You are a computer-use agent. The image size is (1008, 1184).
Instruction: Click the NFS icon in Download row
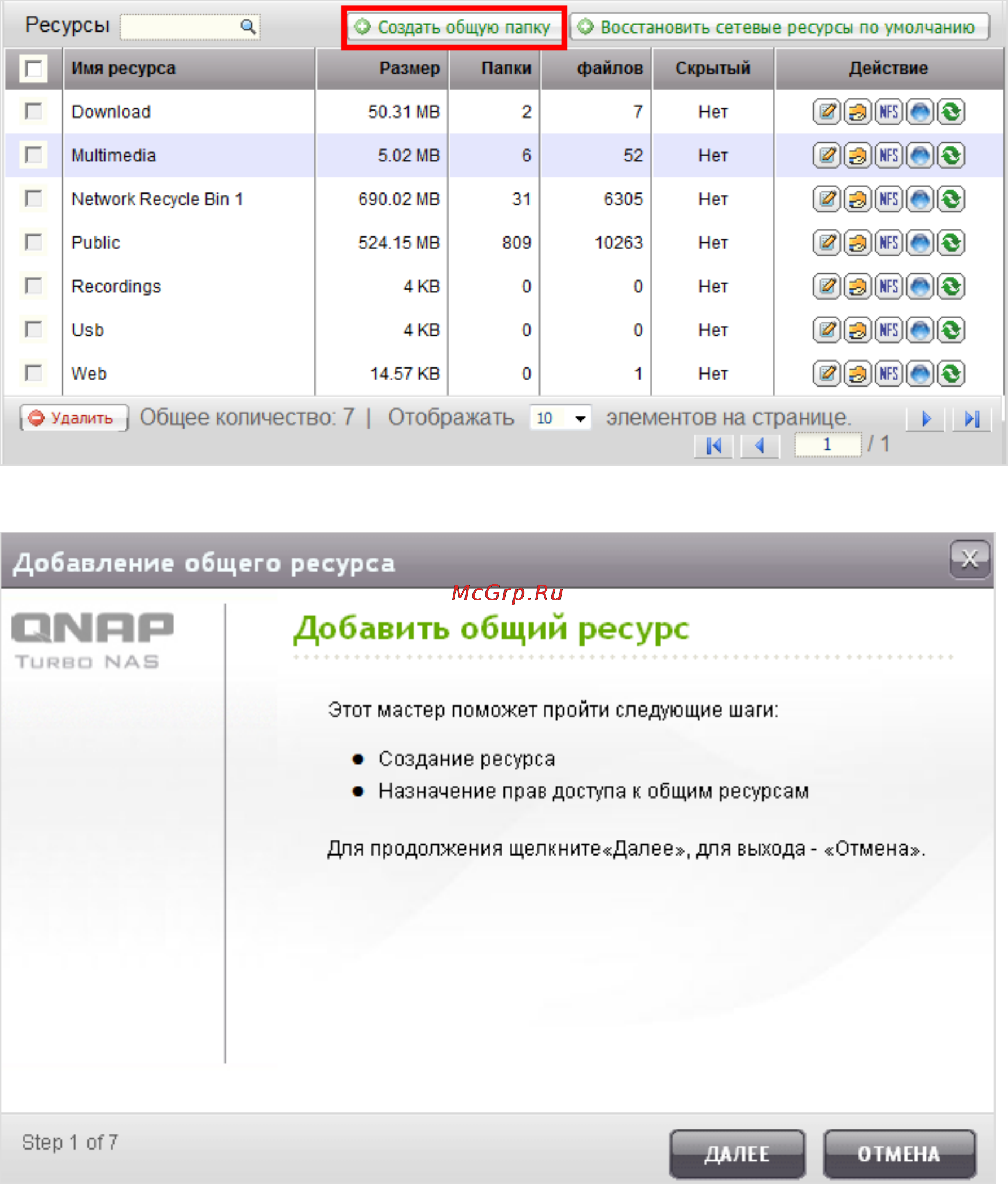coord(888,111)
